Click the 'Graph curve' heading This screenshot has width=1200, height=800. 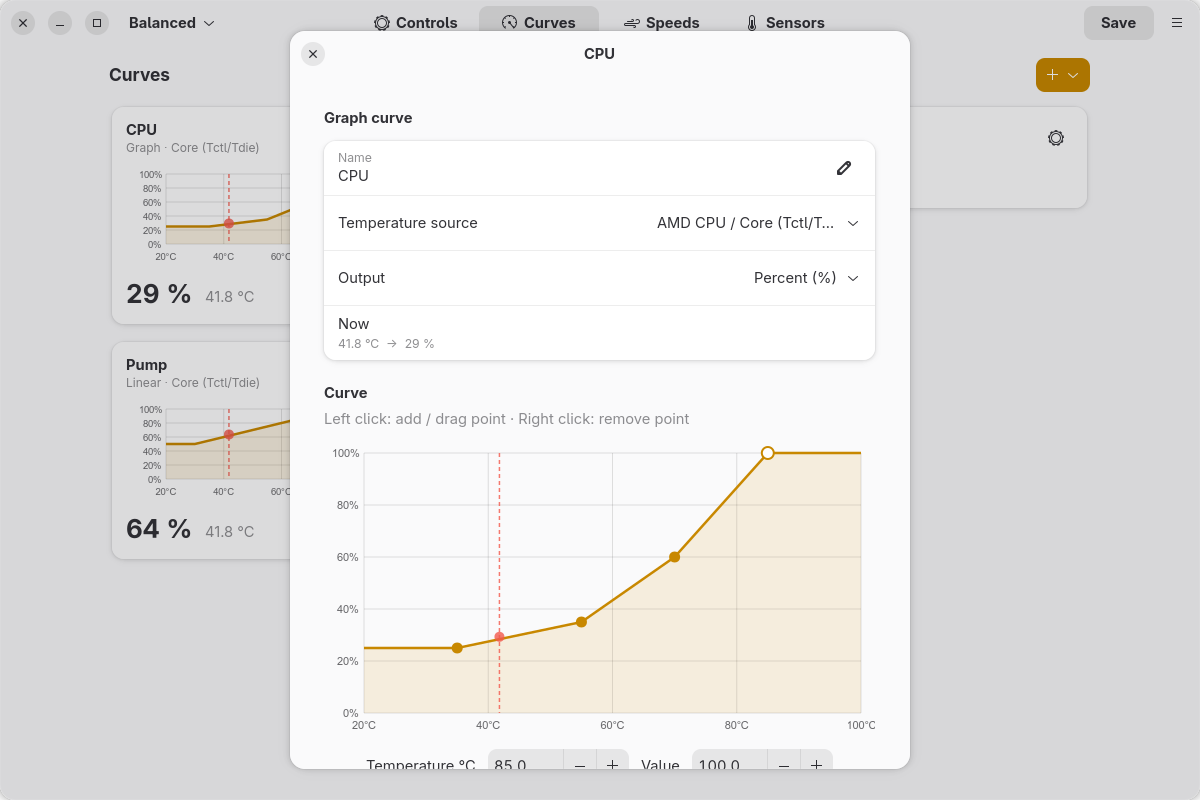tap(368, 118)
